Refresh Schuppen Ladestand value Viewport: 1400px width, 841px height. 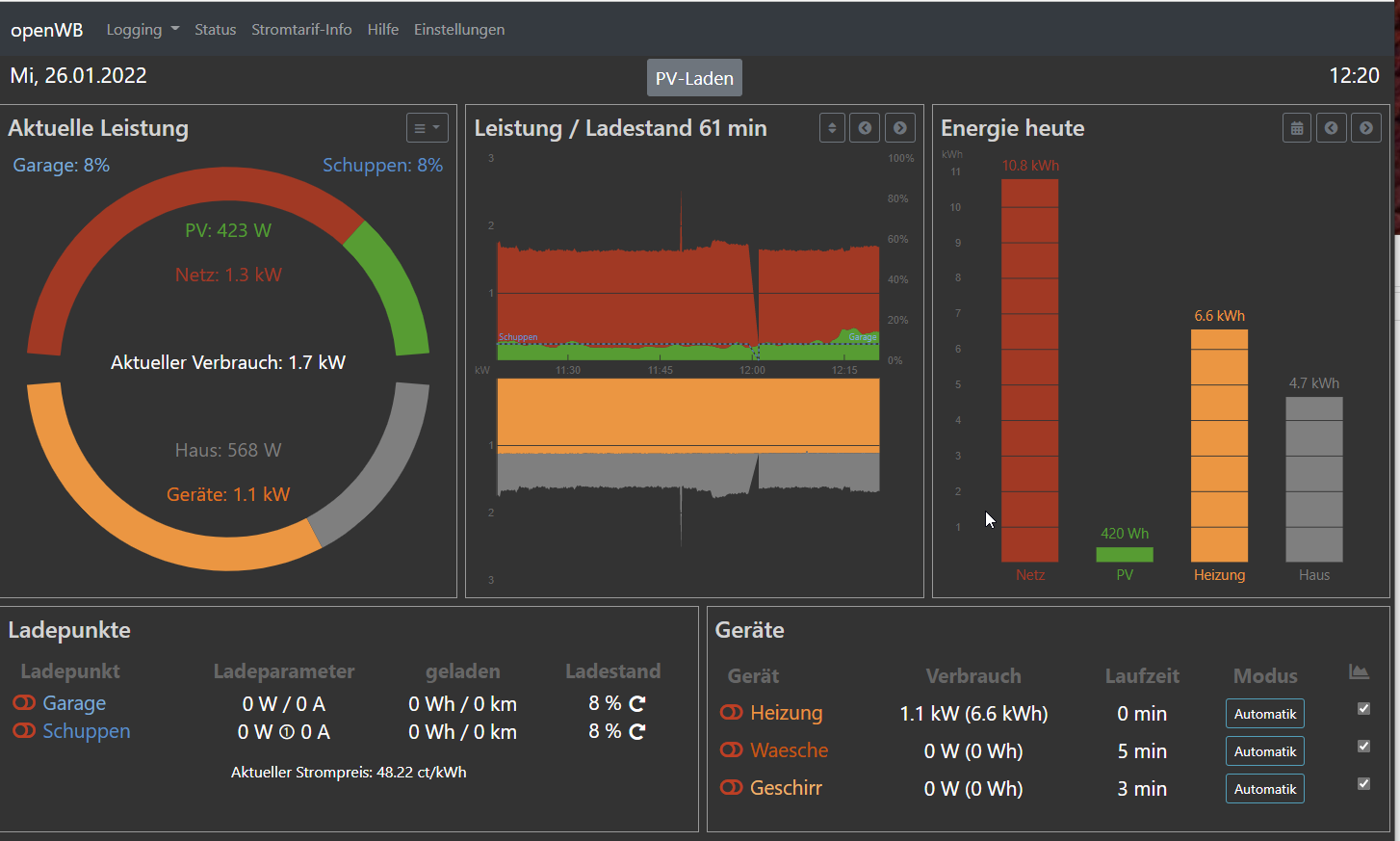(637, 732)
